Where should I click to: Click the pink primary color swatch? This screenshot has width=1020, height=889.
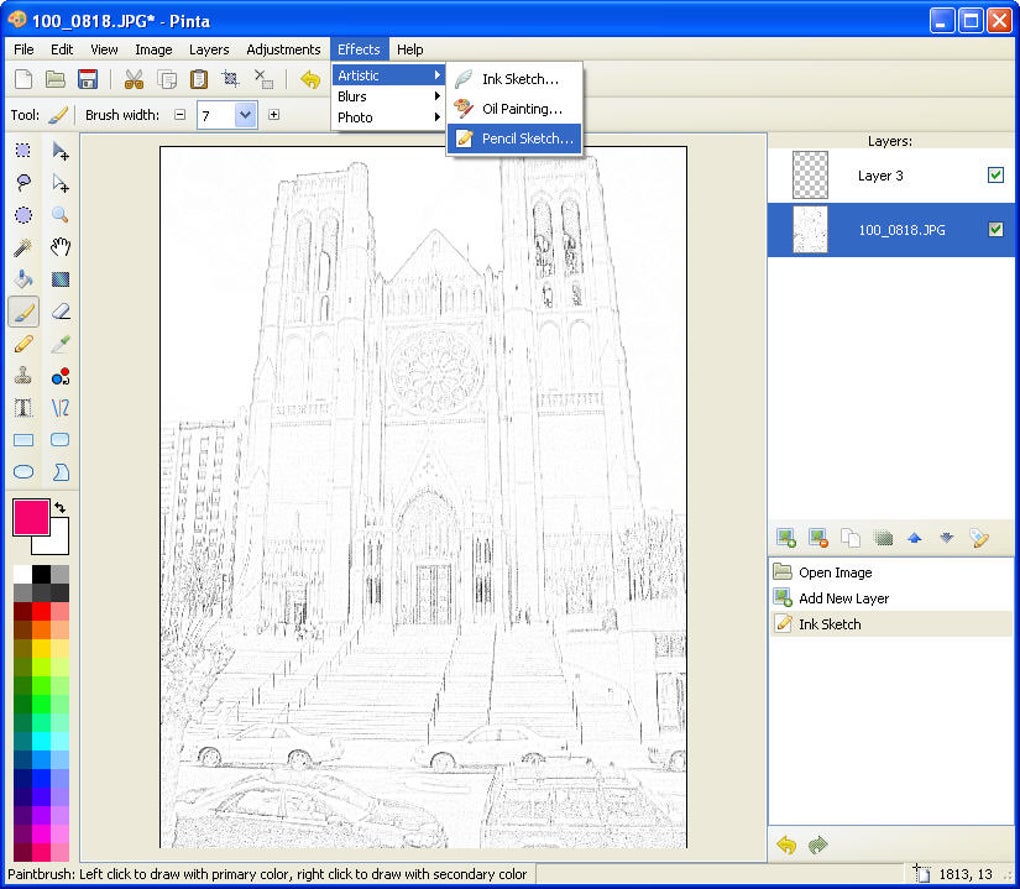(x=30, y=517)
